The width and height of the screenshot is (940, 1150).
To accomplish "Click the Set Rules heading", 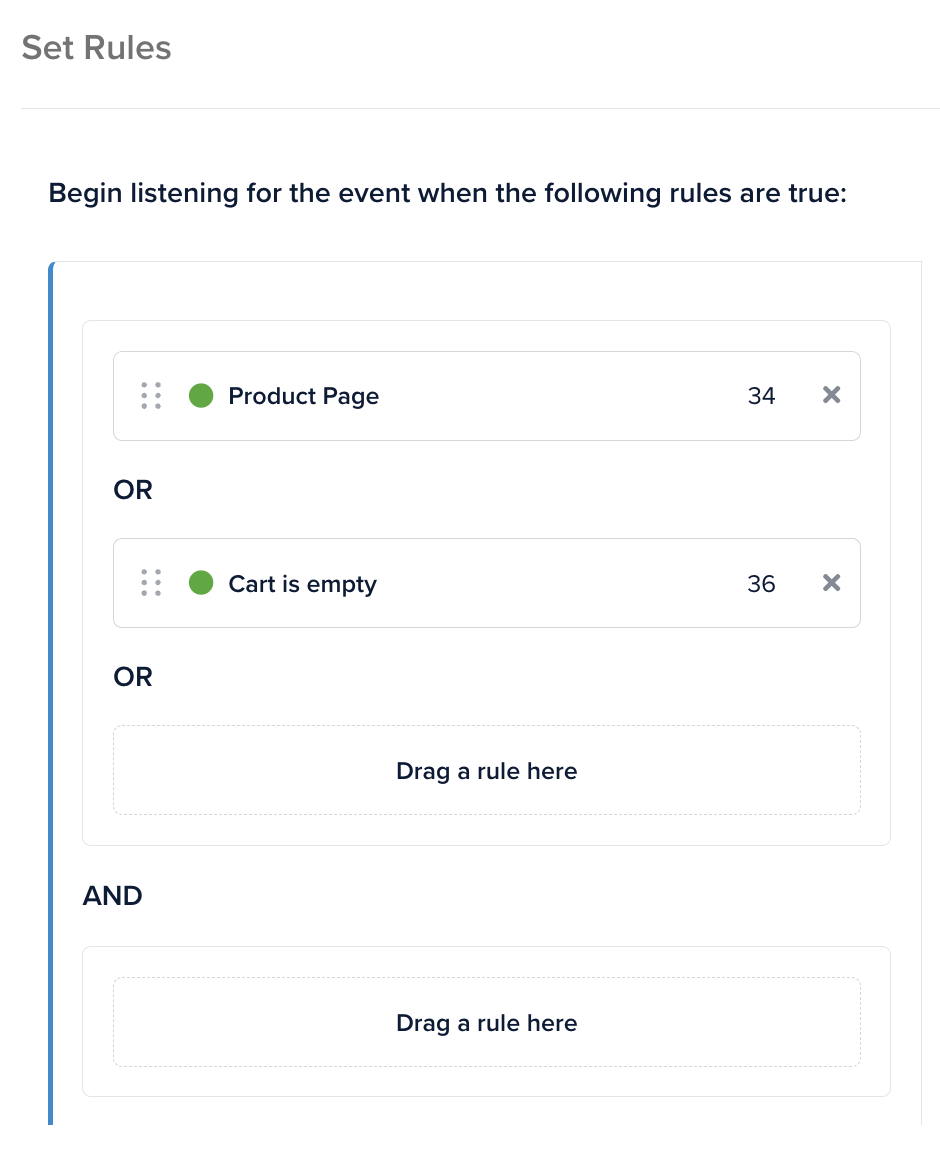I will pyautogui.click(x=96, y=48).
